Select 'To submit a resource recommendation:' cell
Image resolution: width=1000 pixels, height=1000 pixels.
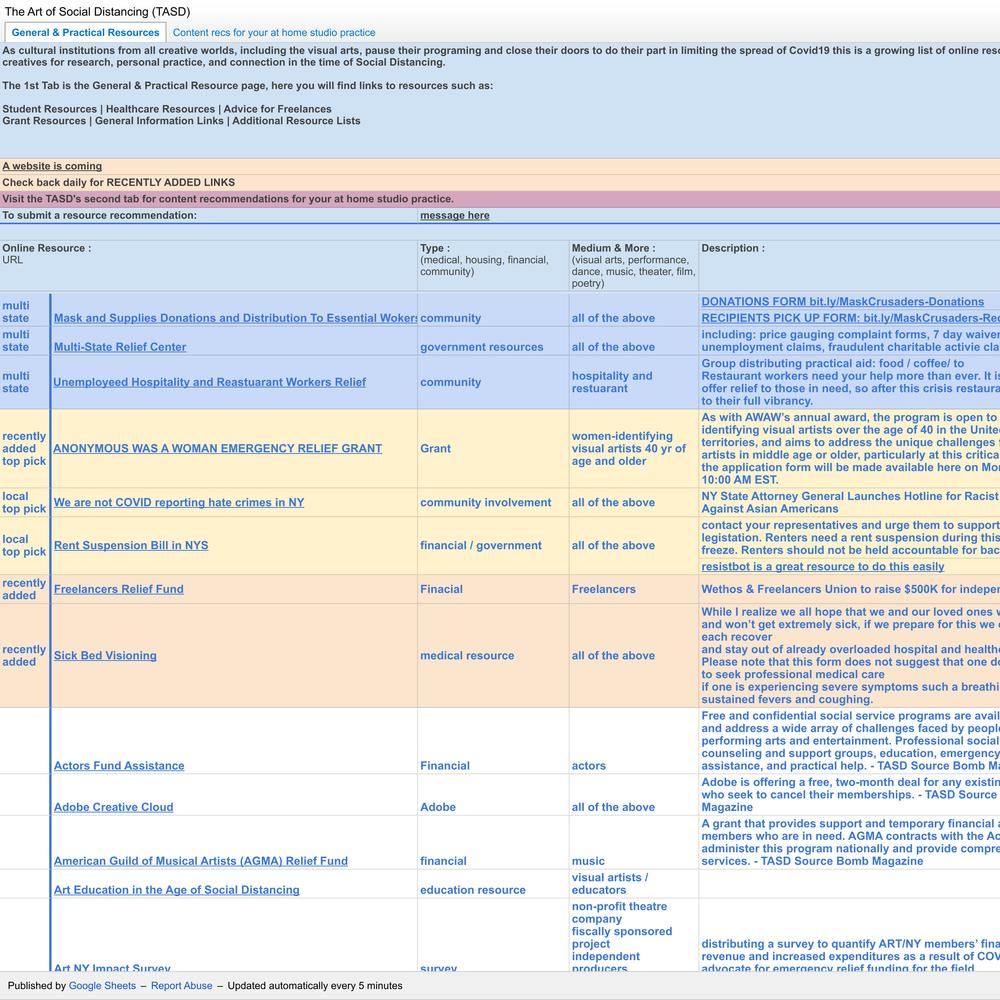[x=209, y=216]
